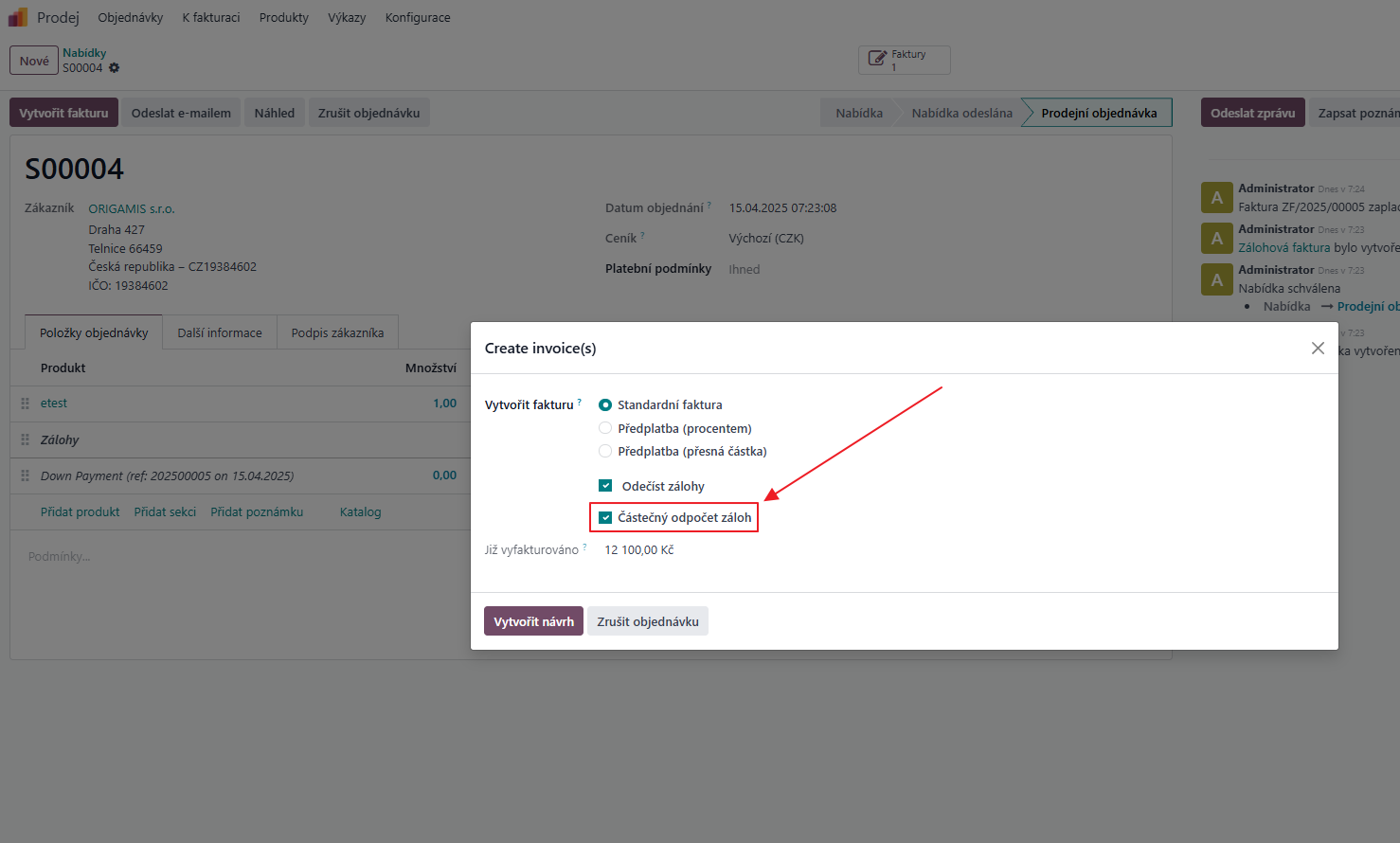Click the Down Payment row drag handle
The image size is (1400, 843).
[x=26, y=475]
